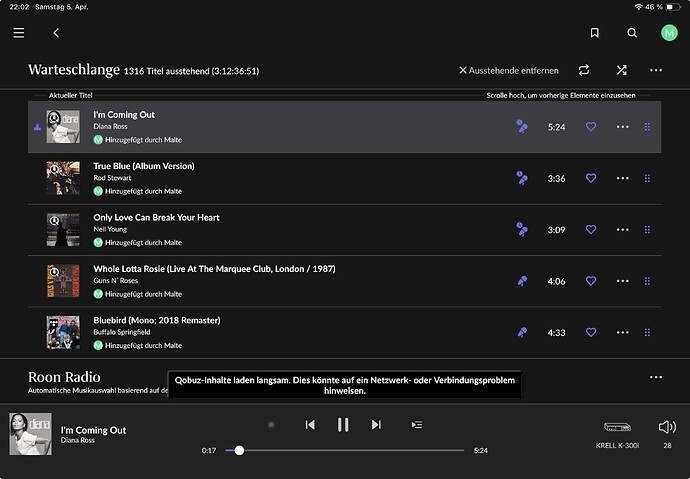Click total time 5:24 beside progress bar
The image size is (690, 479).
(481, 450)
